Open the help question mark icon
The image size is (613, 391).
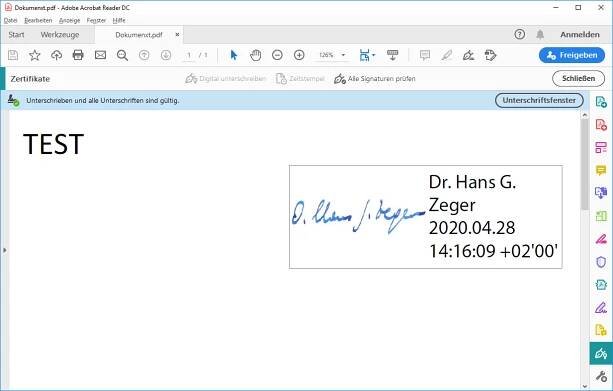click(x=520, y=34)
